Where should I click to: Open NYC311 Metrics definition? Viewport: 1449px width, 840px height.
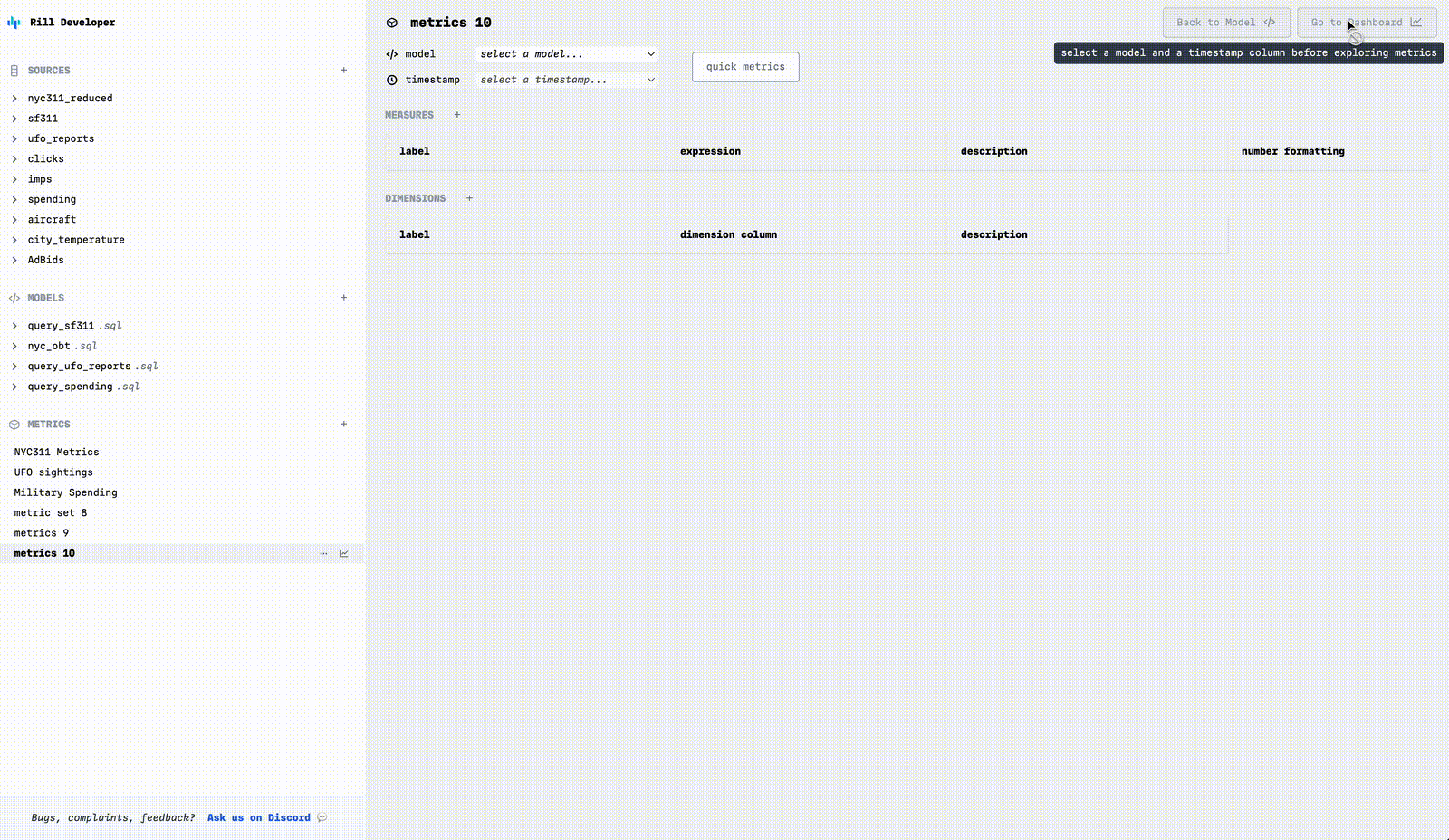point(57,453)
